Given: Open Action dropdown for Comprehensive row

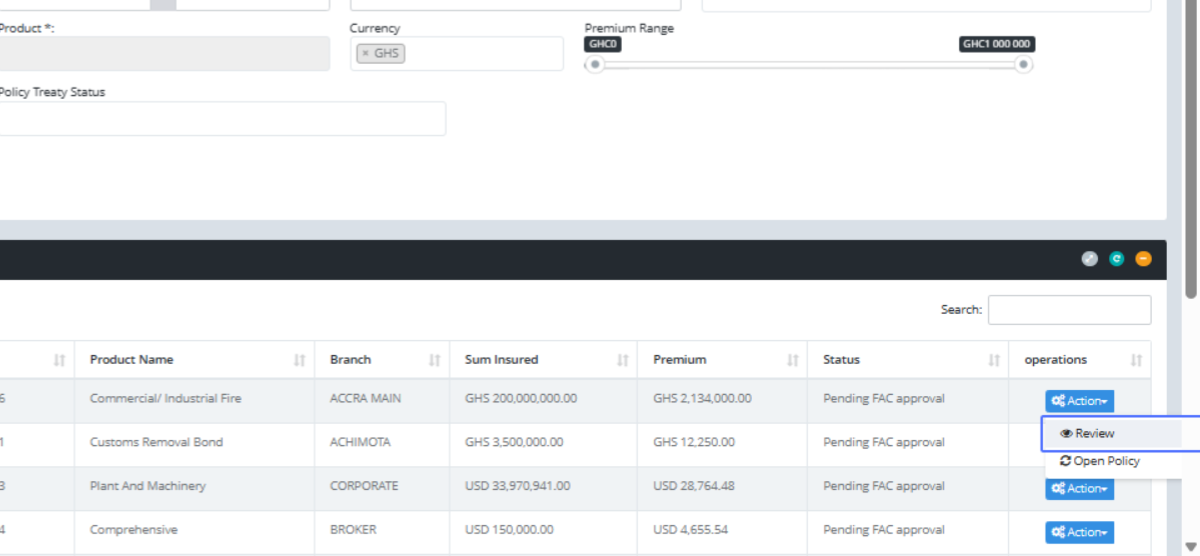Looking at the screenshot, I should [x=1079, y=532].
